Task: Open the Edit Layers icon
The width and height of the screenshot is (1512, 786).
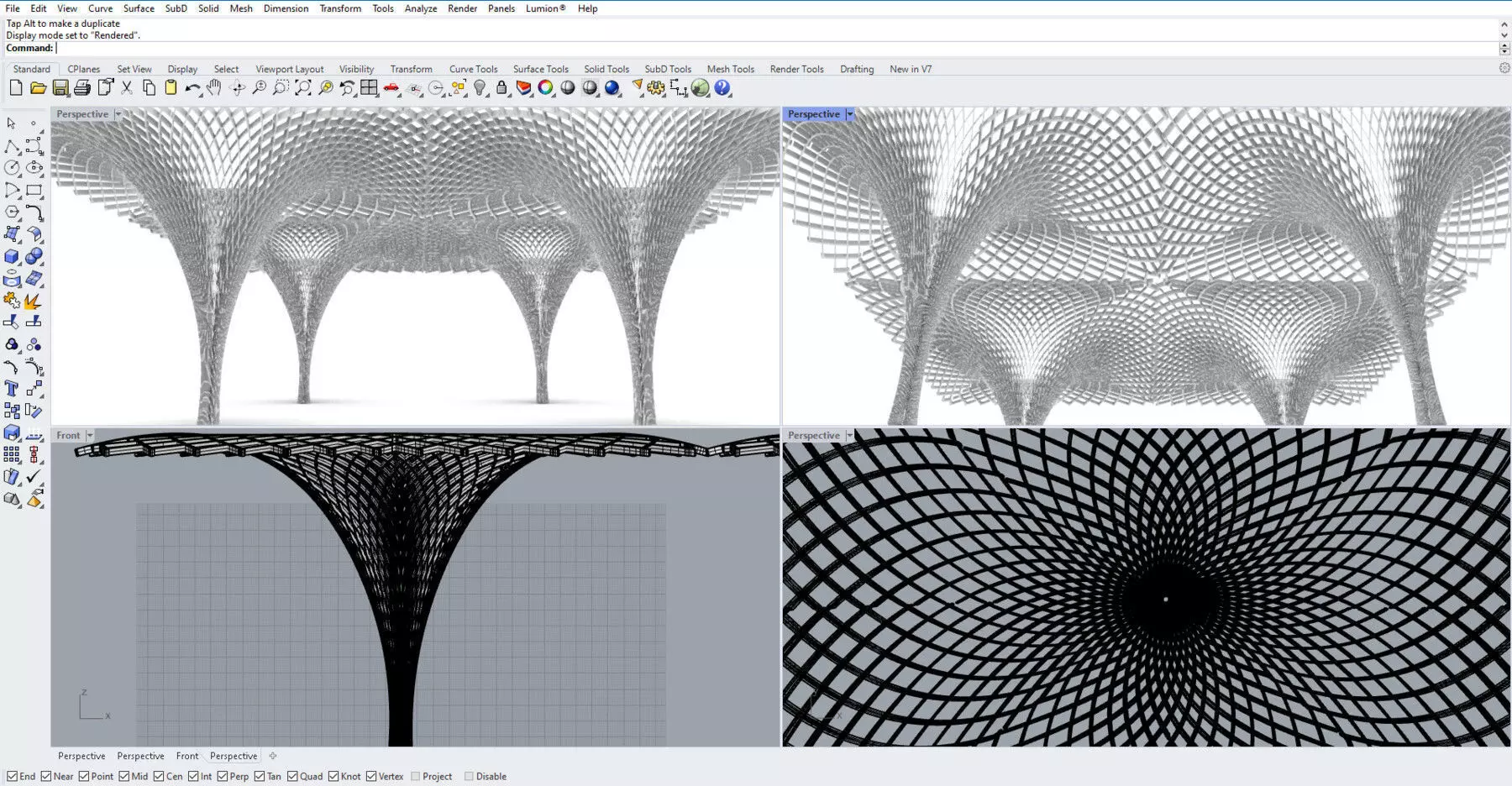Action: [x=523, y=88]
